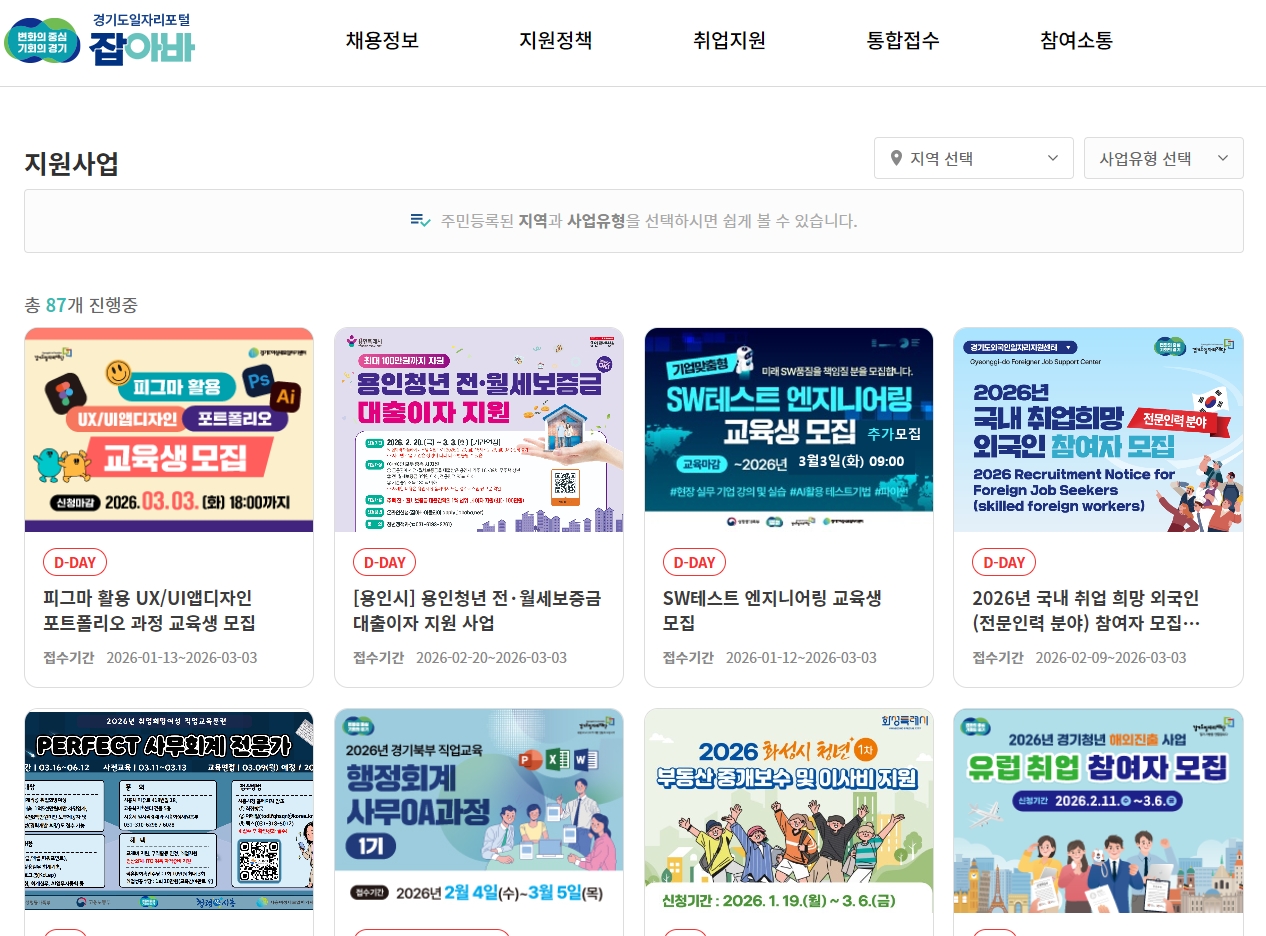This screenshot has height=936, width=1266.
Task: Click the checklist icon in the info banner
Action: (420, 220)
